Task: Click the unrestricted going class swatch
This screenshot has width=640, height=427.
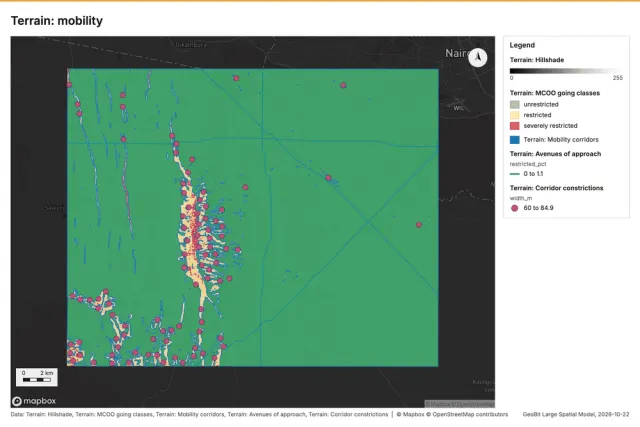Action: tap(515, 105)
